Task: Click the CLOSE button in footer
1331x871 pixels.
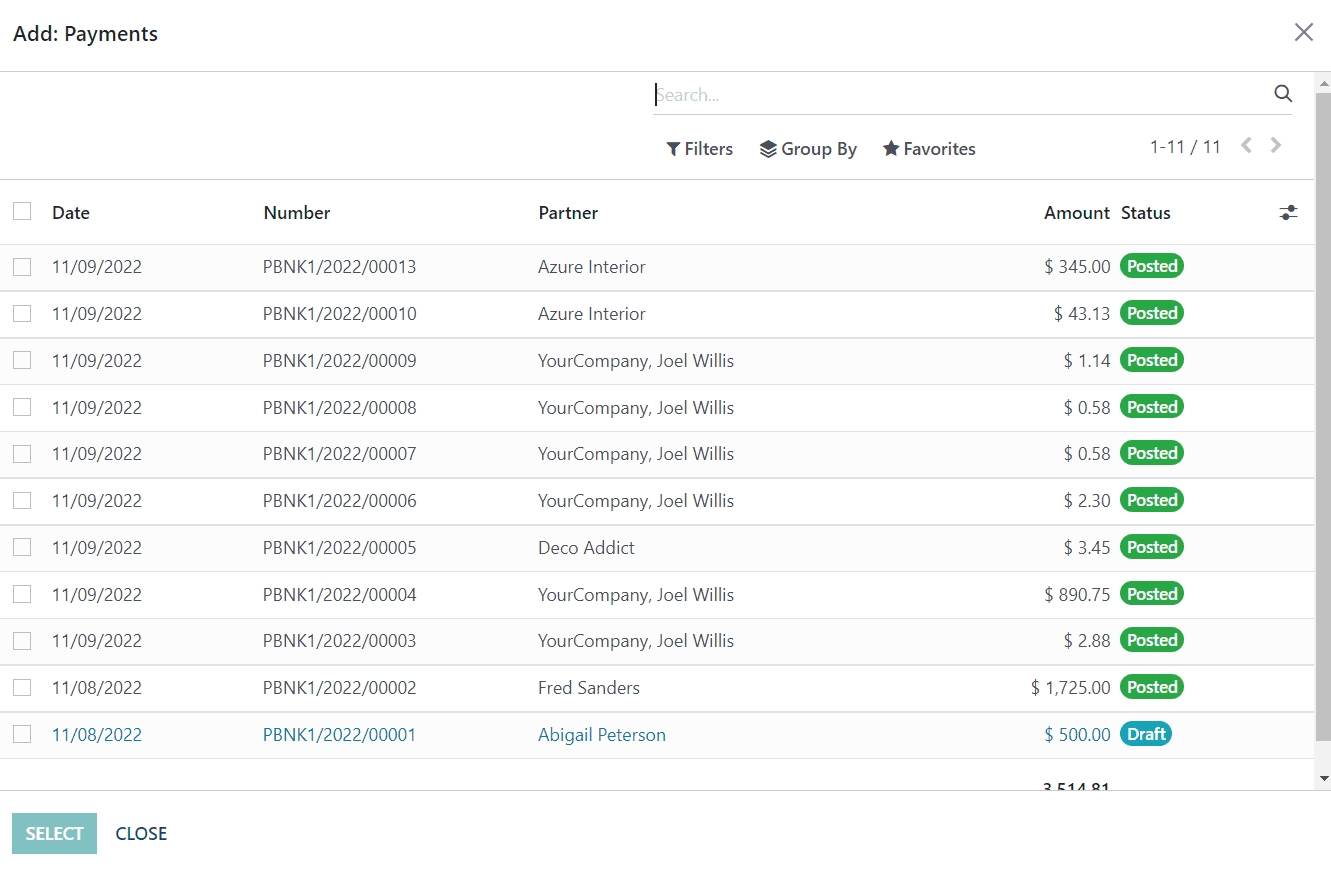Action: [x=141, y=834]
